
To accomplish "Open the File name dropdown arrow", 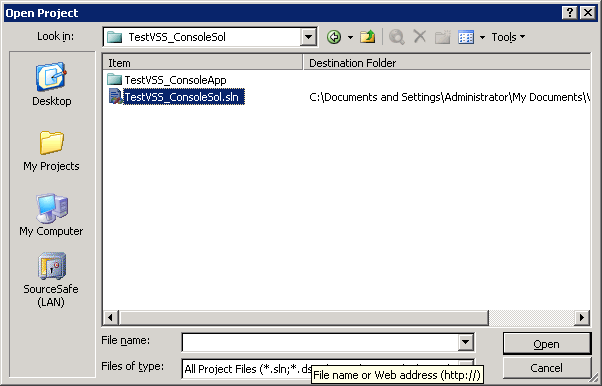I will 465,342.
